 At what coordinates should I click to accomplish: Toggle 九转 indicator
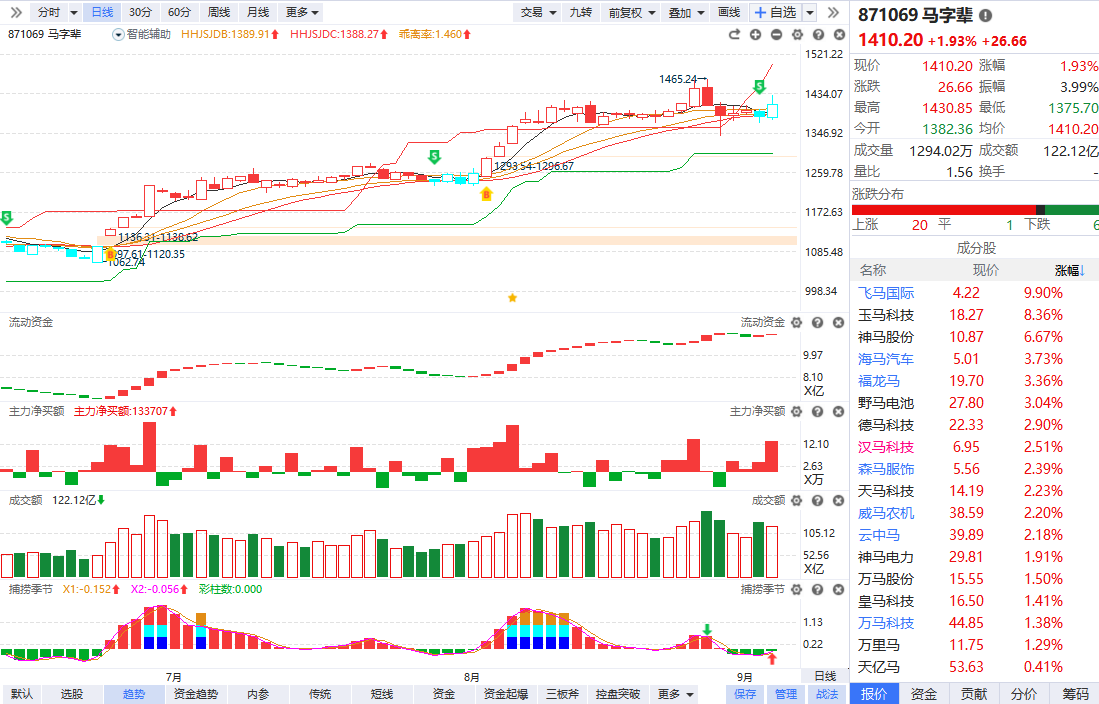point(580,12)
